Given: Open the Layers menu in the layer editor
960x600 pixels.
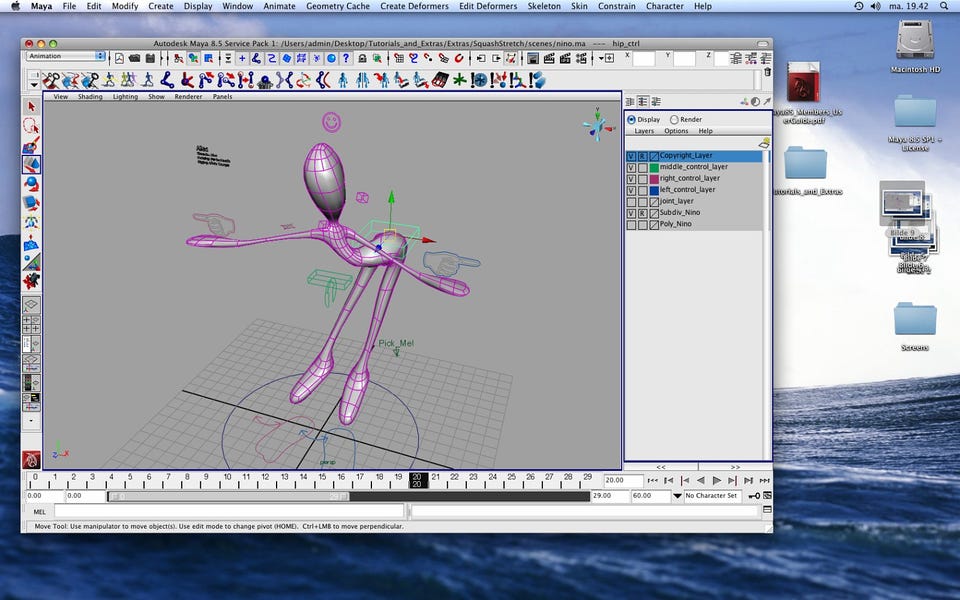Looking at the screenshot, I should [644, 131].
